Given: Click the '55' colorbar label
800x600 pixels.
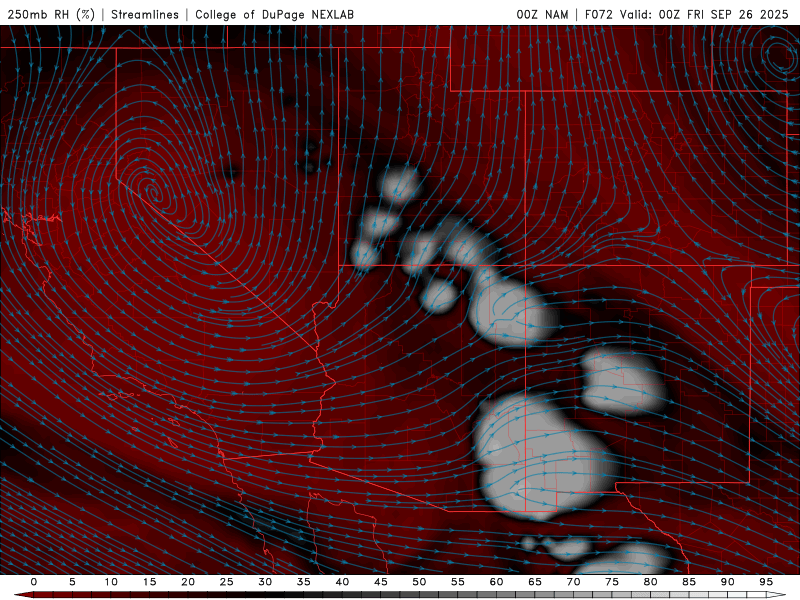Looking at the screenshot, I should (x=457, y=582).
